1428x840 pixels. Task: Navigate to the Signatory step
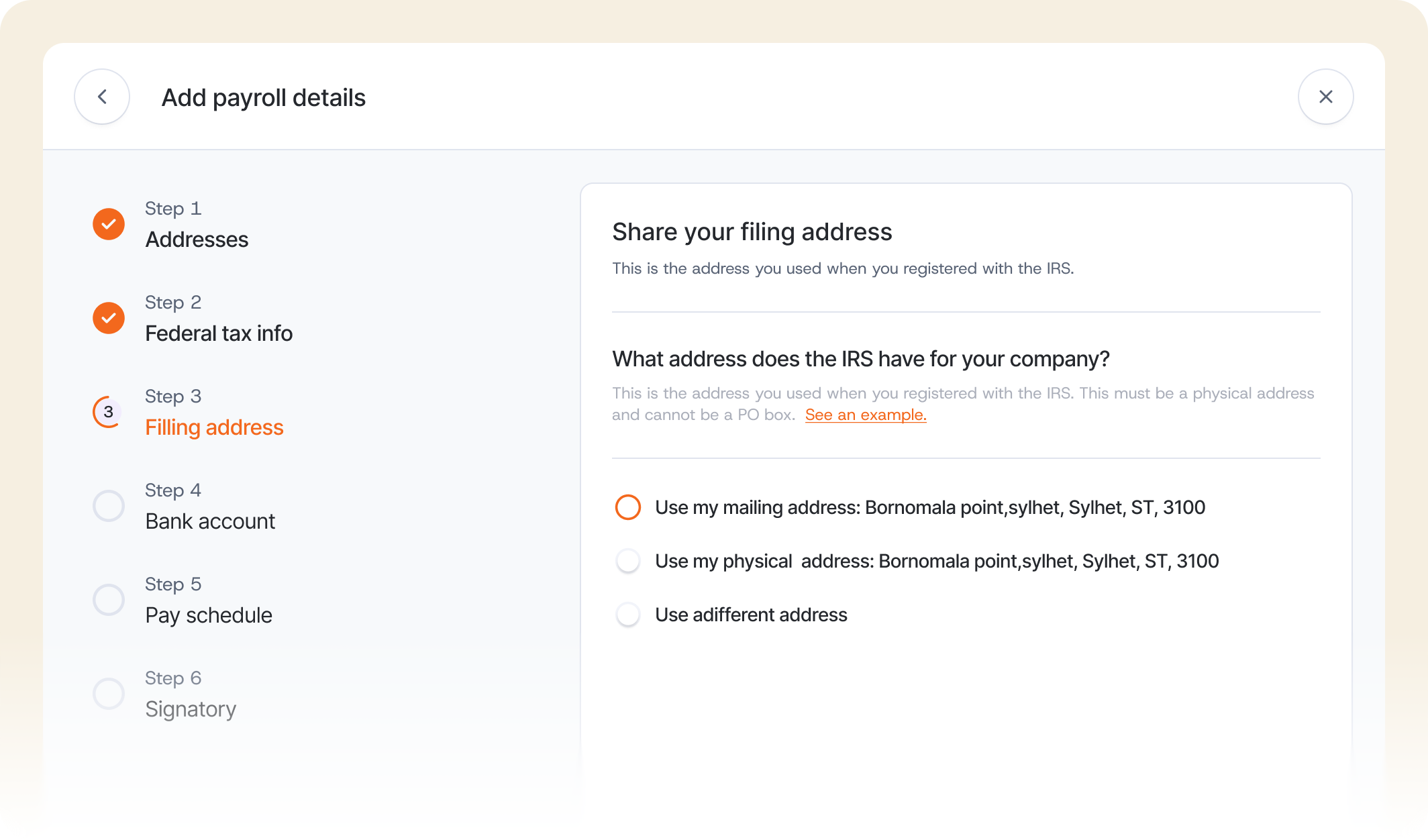pos(191,709)
